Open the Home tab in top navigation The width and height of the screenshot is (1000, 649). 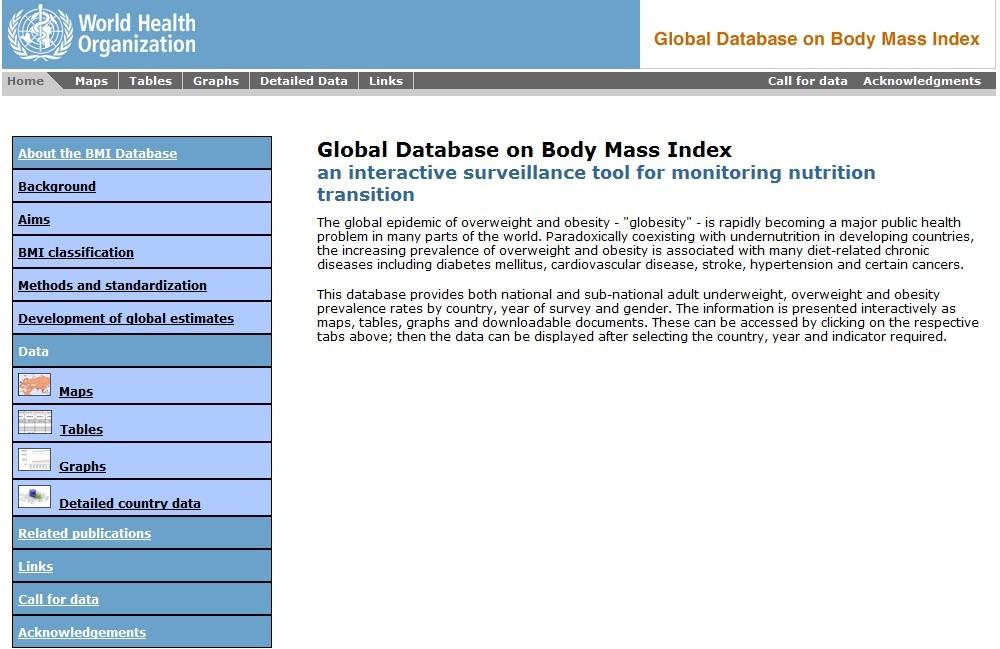[26, 81]
